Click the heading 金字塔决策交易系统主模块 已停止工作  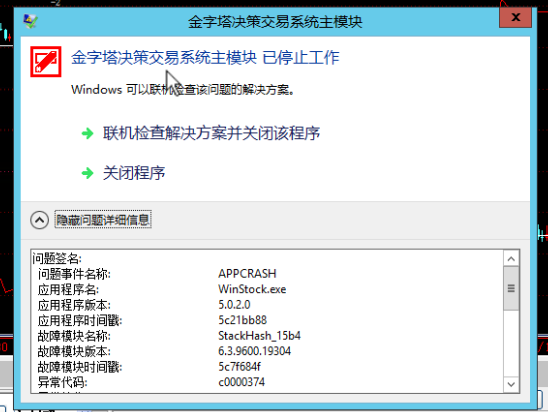pyautogui.click(x=205, y=58)
